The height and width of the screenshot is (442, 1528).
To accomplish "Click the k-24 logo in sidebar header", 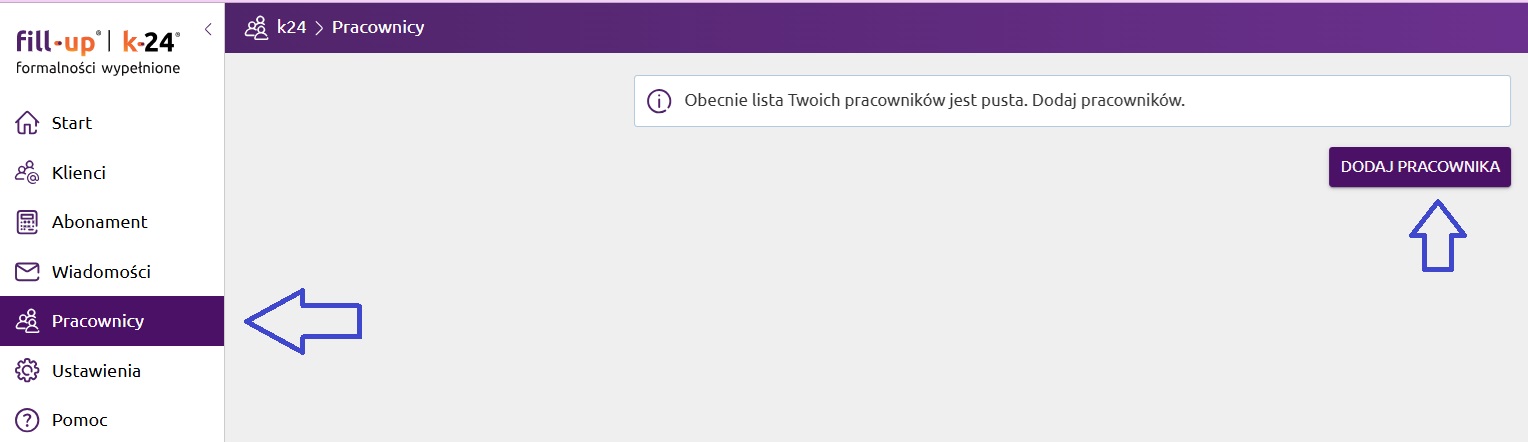I will point(150,42).
